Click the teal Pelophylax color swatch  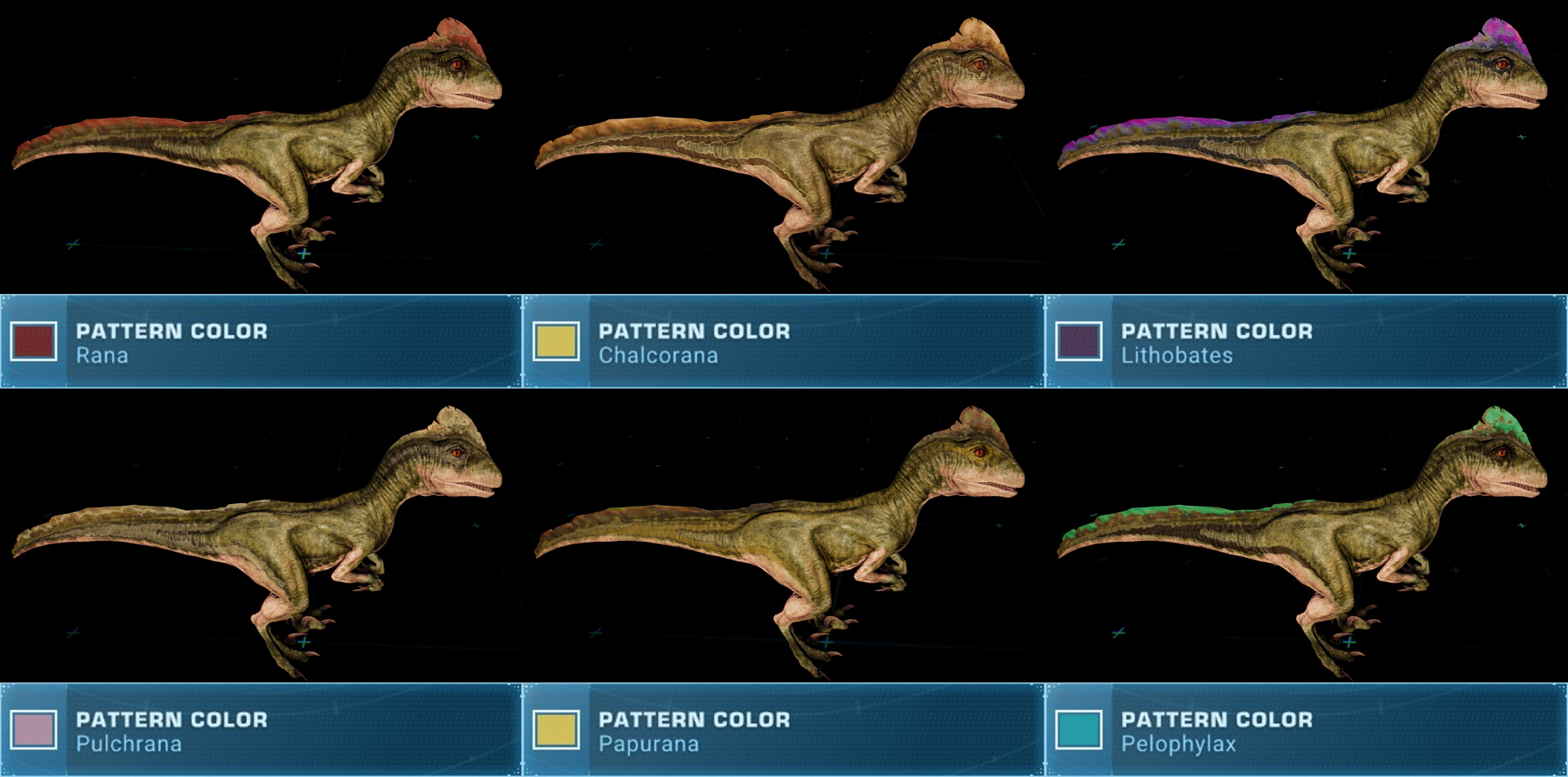(1079, 730)
